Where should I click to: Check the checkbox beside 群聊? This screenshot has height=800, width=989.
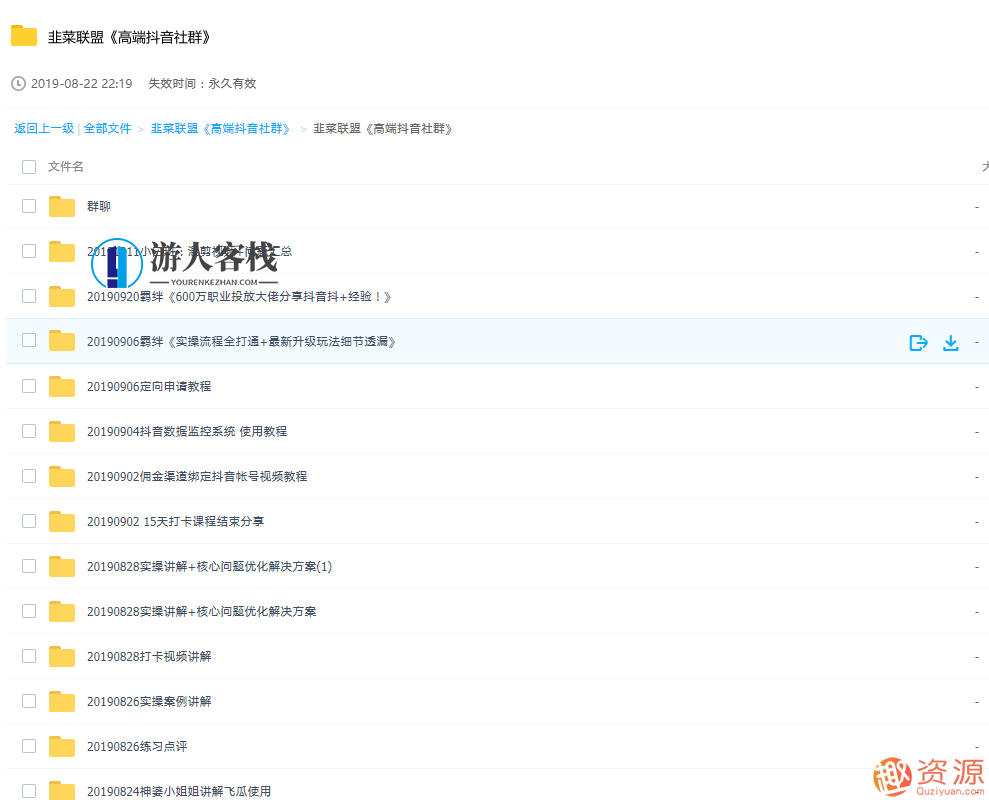click(x=28, y=206)
